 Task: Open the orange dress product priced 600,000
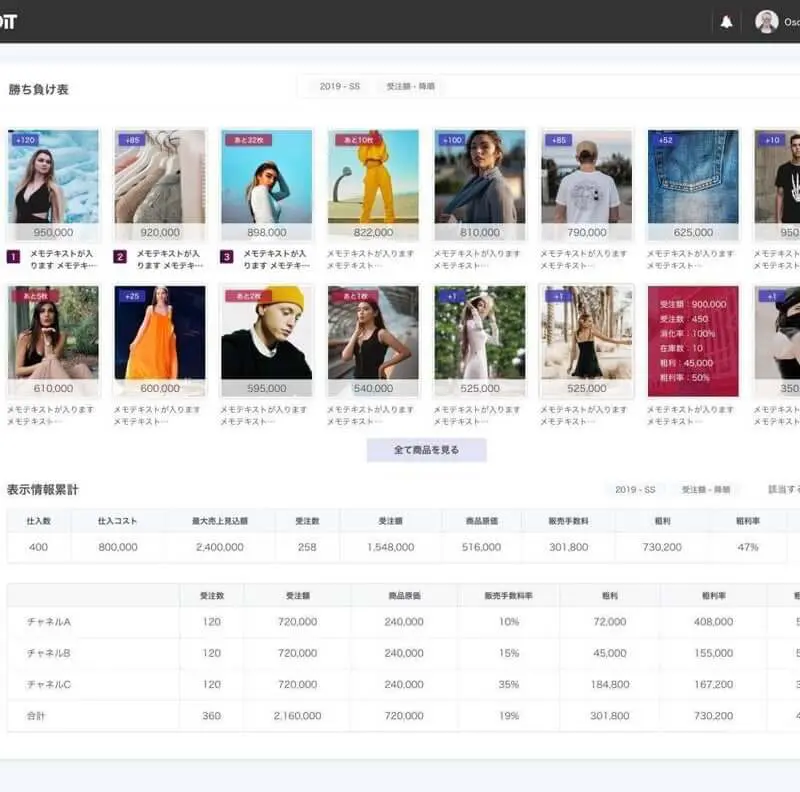coord(160,332)
